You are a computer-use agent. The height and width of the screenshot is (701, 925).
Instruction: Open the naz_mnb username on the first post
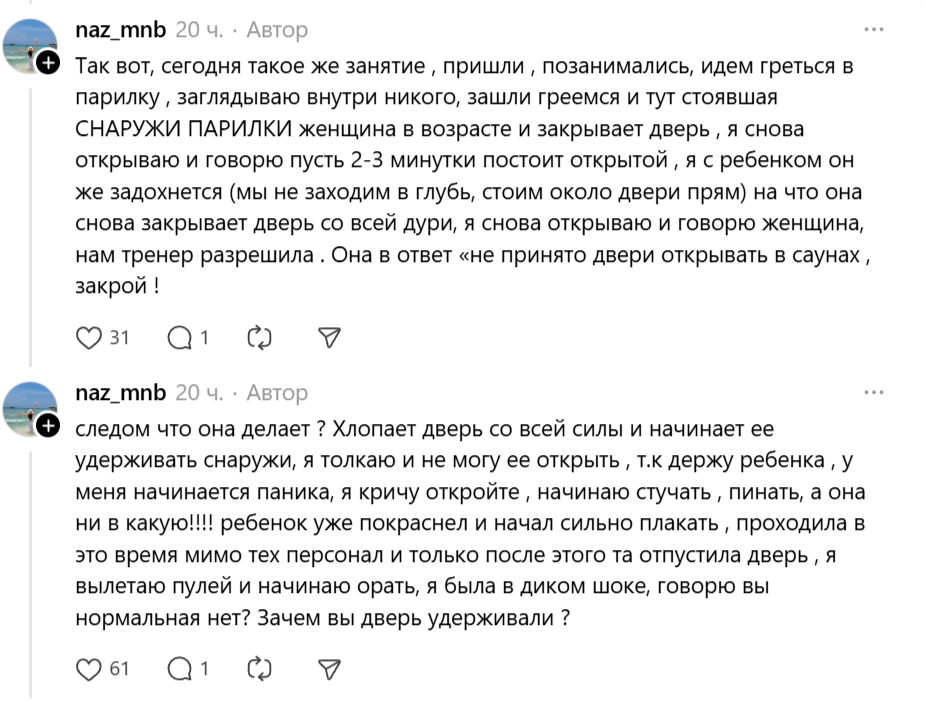coord(121,30)
